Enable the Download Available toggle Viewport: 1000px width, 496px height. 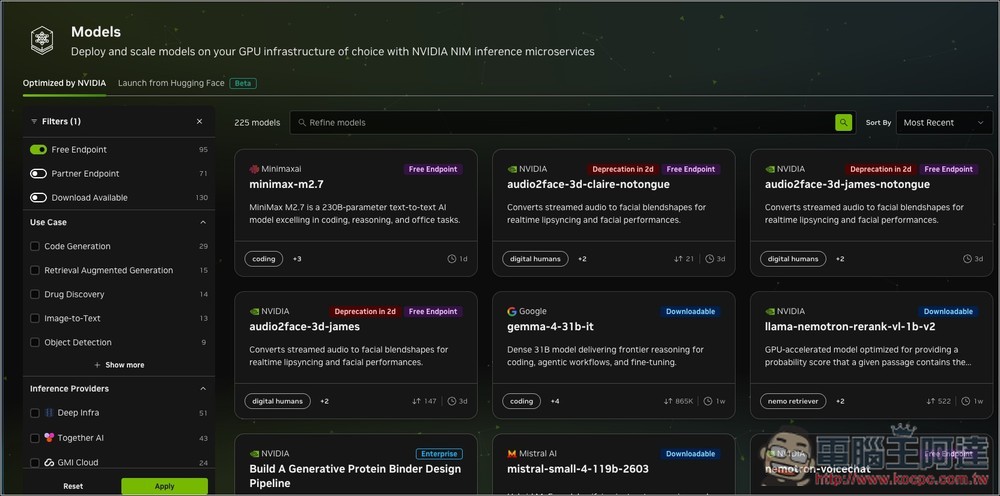pyautogui.click(x=38, y=198)
